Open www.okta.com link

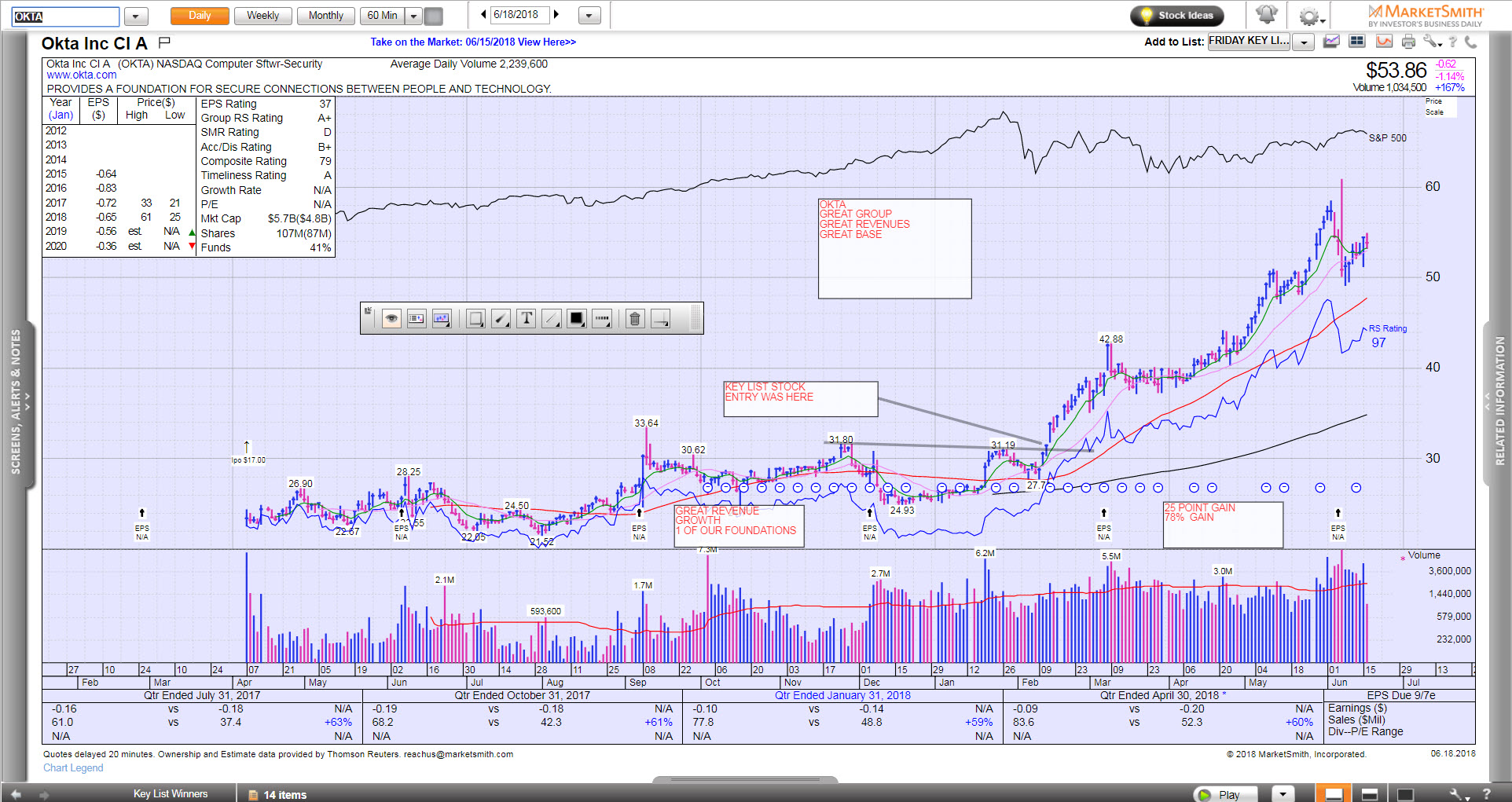click(x=82, y=75)
